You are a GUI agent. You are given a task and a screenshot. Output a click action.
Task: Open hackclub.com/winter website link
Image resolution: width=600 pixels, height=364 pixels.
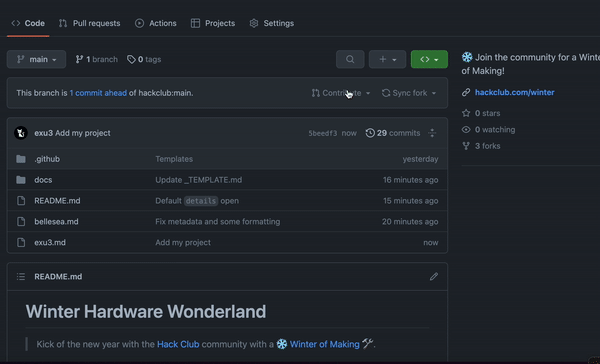(x=515, y=92)
